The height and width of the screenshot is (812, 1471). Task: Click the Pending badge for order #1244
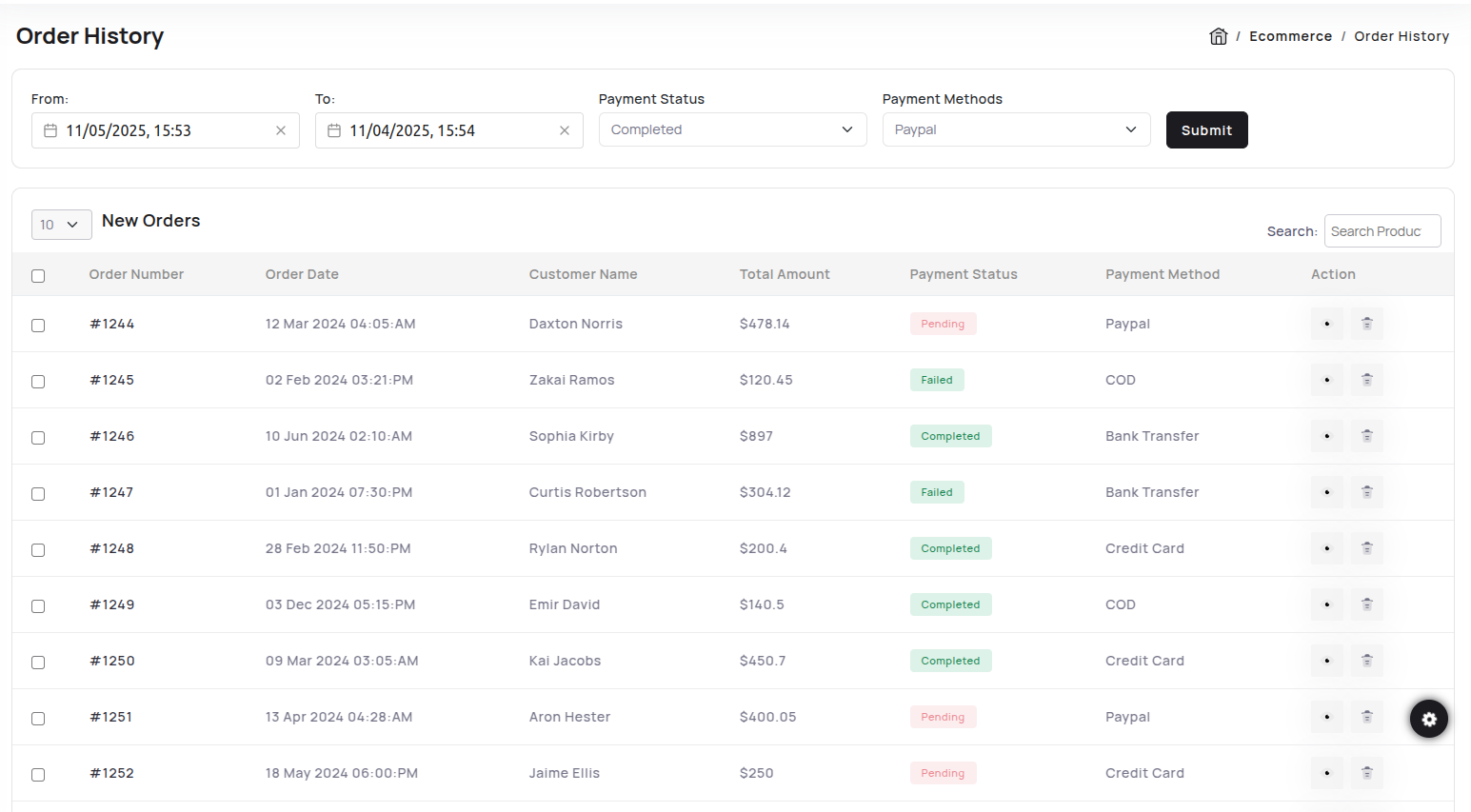click(x=943, y=324)
